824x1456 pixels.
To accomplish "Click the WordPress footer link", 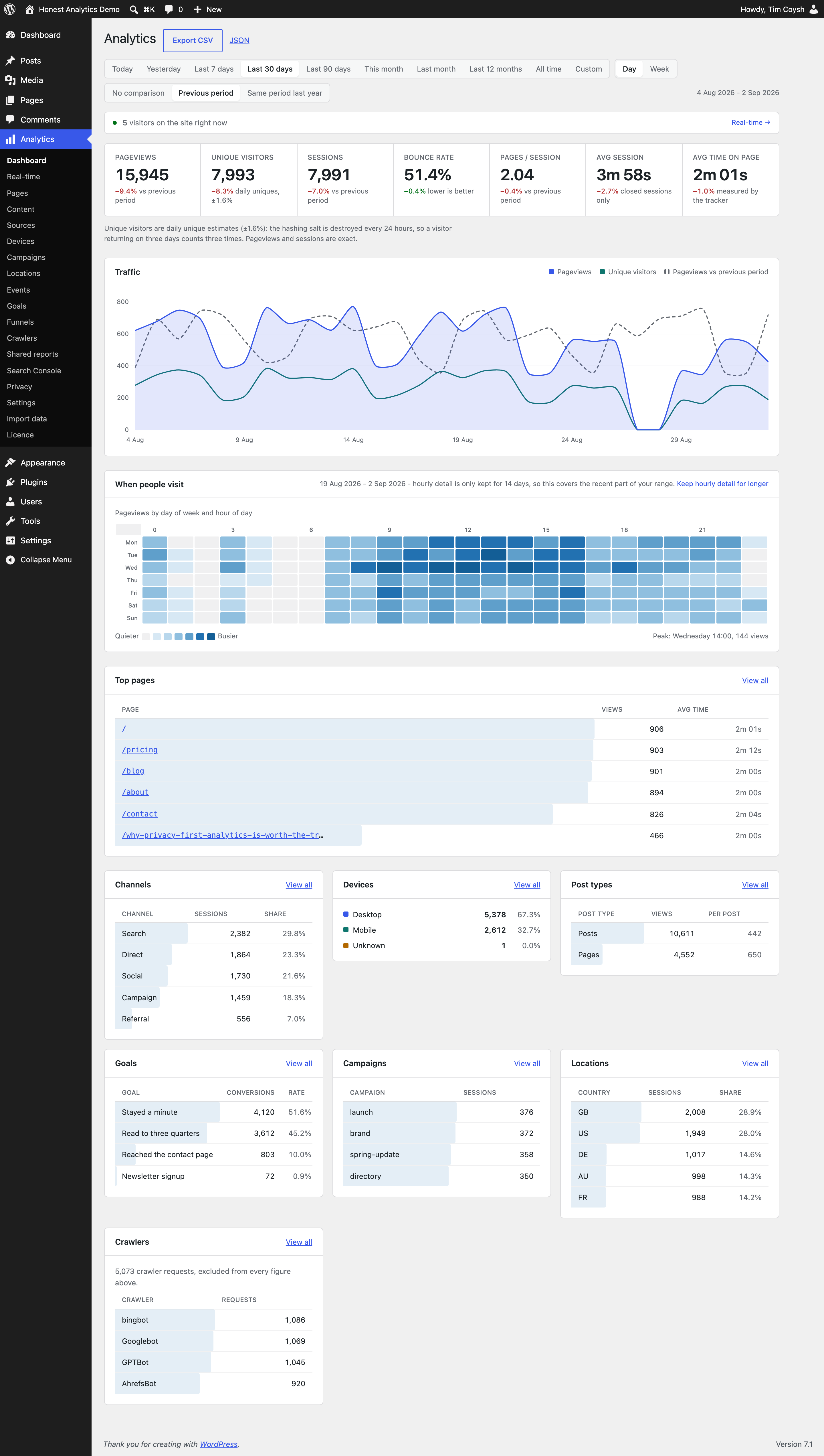I will [219, 1444].
